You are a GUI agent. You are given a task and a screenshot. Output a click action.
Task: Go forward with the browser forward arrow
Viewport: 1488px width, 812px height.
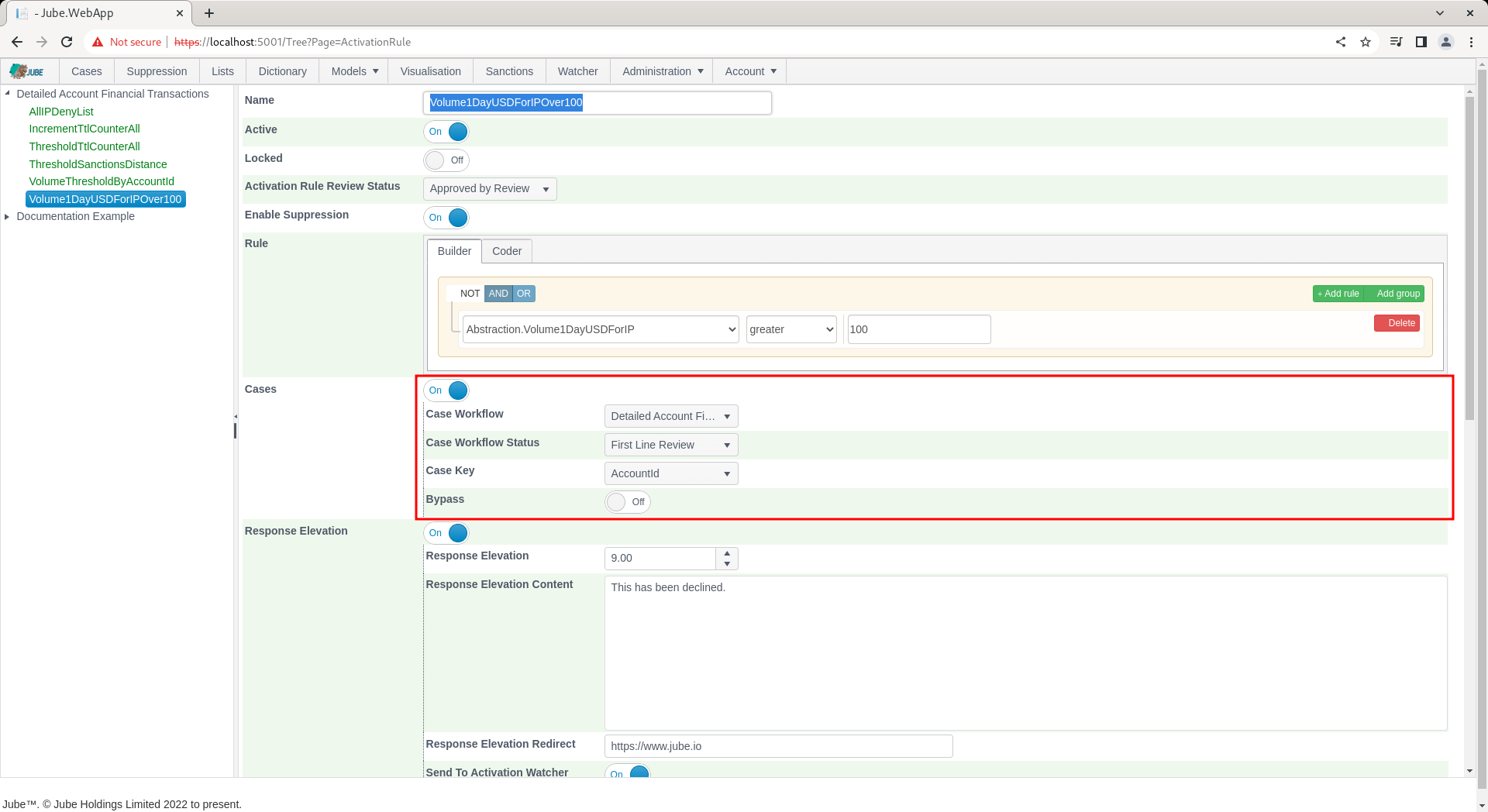(x=42, y=42)
